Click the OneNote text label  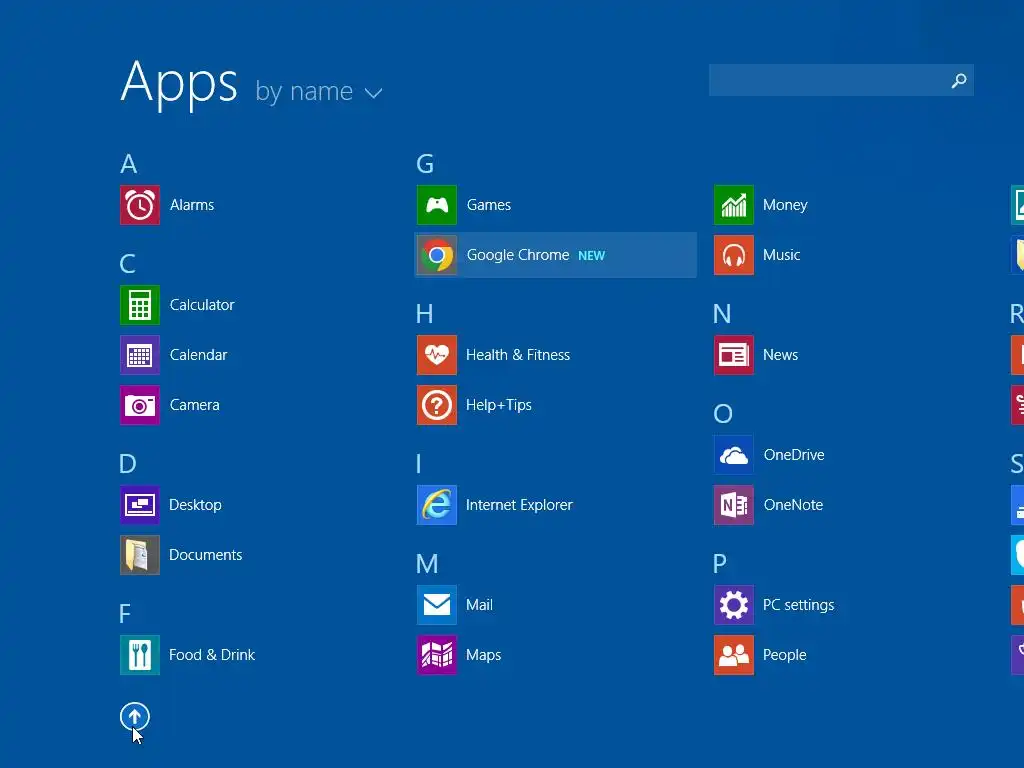pos(793,505)
